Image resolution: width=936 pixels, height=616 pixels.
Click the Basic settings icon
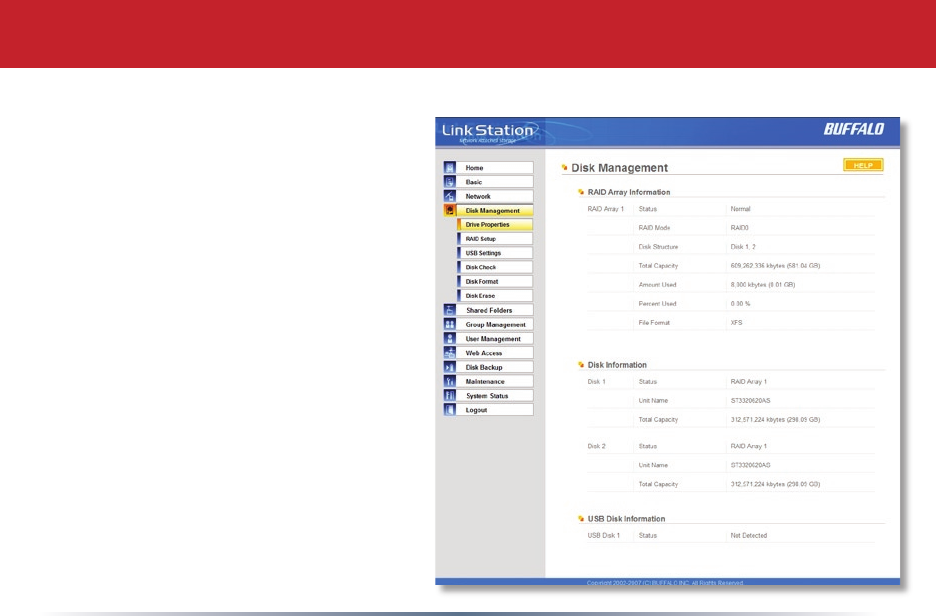pyautogui.click(x=449, y=182)
